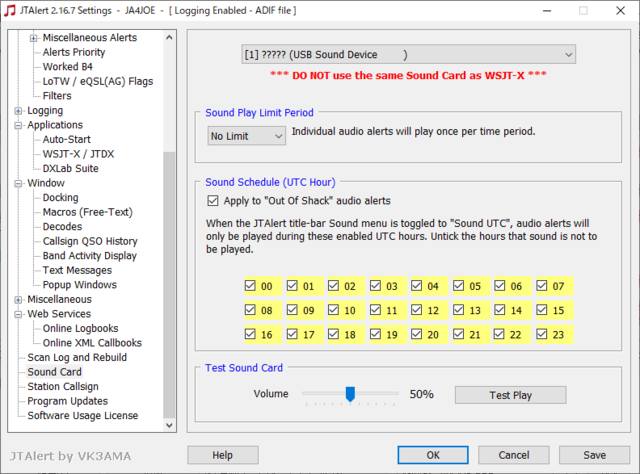Open Online Logbooks settings
Screen dimensions: 640x474
tap(80, 328)
